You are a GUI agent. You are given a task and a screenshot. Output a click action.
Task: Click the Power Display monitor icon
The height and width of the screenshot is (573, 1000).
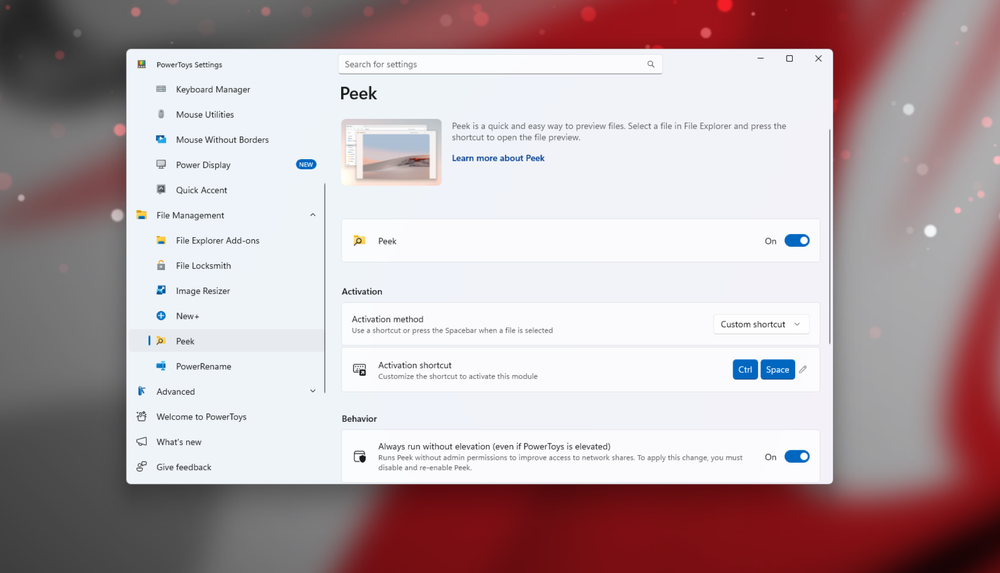click(x=161, y=165)
